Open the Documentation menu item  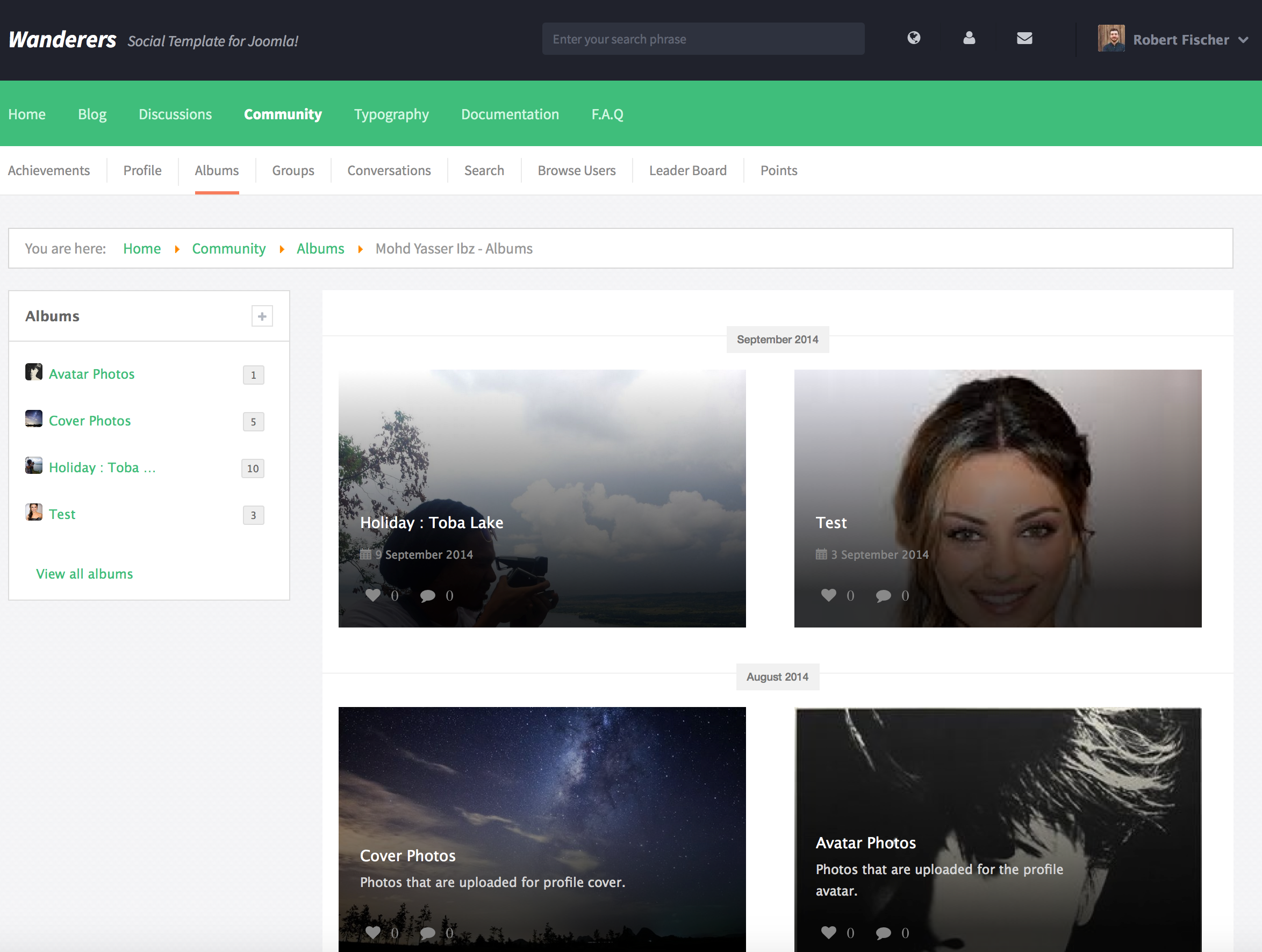point(510,114)
